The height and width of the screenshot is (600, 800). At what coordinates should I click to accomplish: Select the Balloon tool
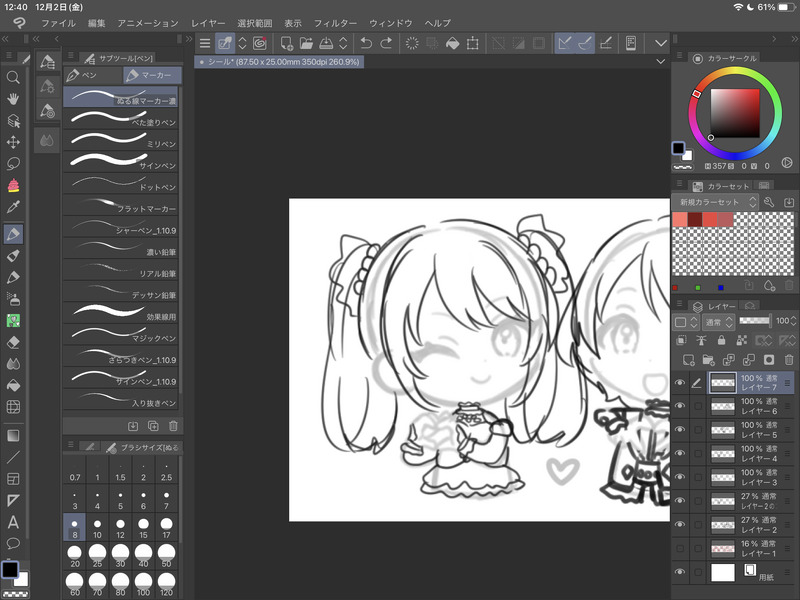click(13, 543)
